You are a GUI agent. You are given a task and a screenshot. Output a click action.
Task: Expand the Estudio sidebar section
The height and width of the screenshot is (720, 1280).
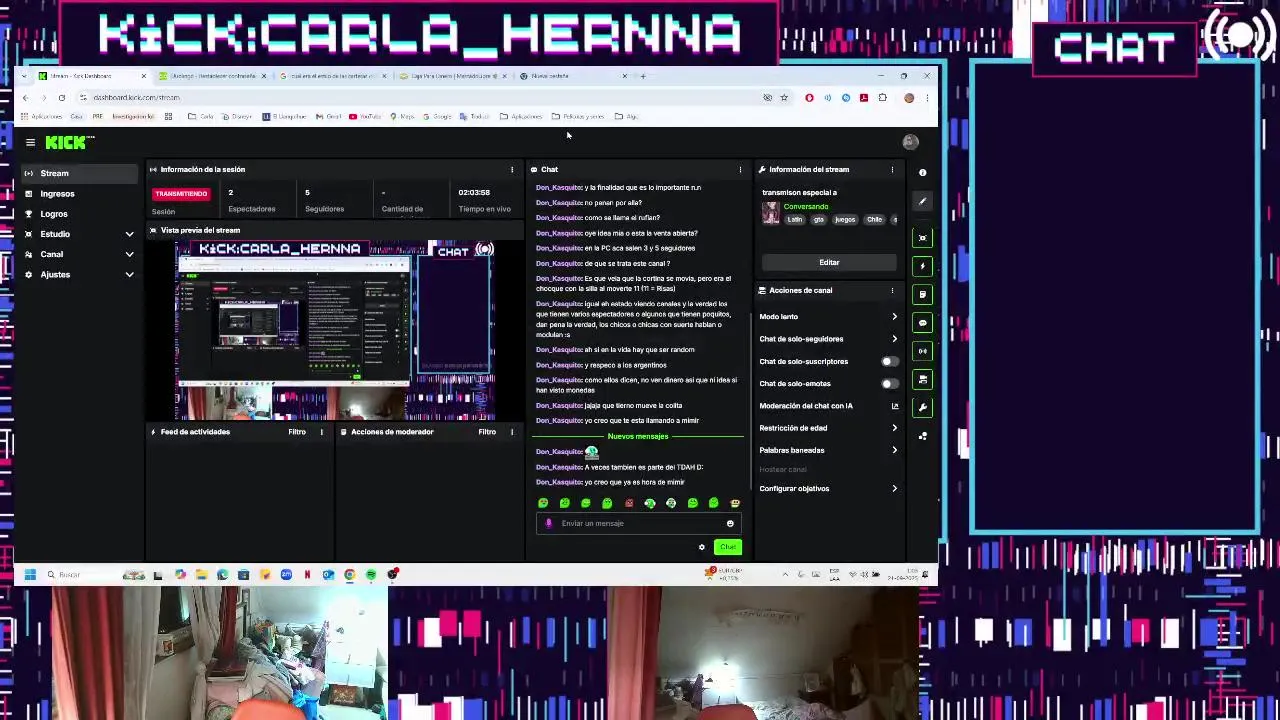pos(79,234)
